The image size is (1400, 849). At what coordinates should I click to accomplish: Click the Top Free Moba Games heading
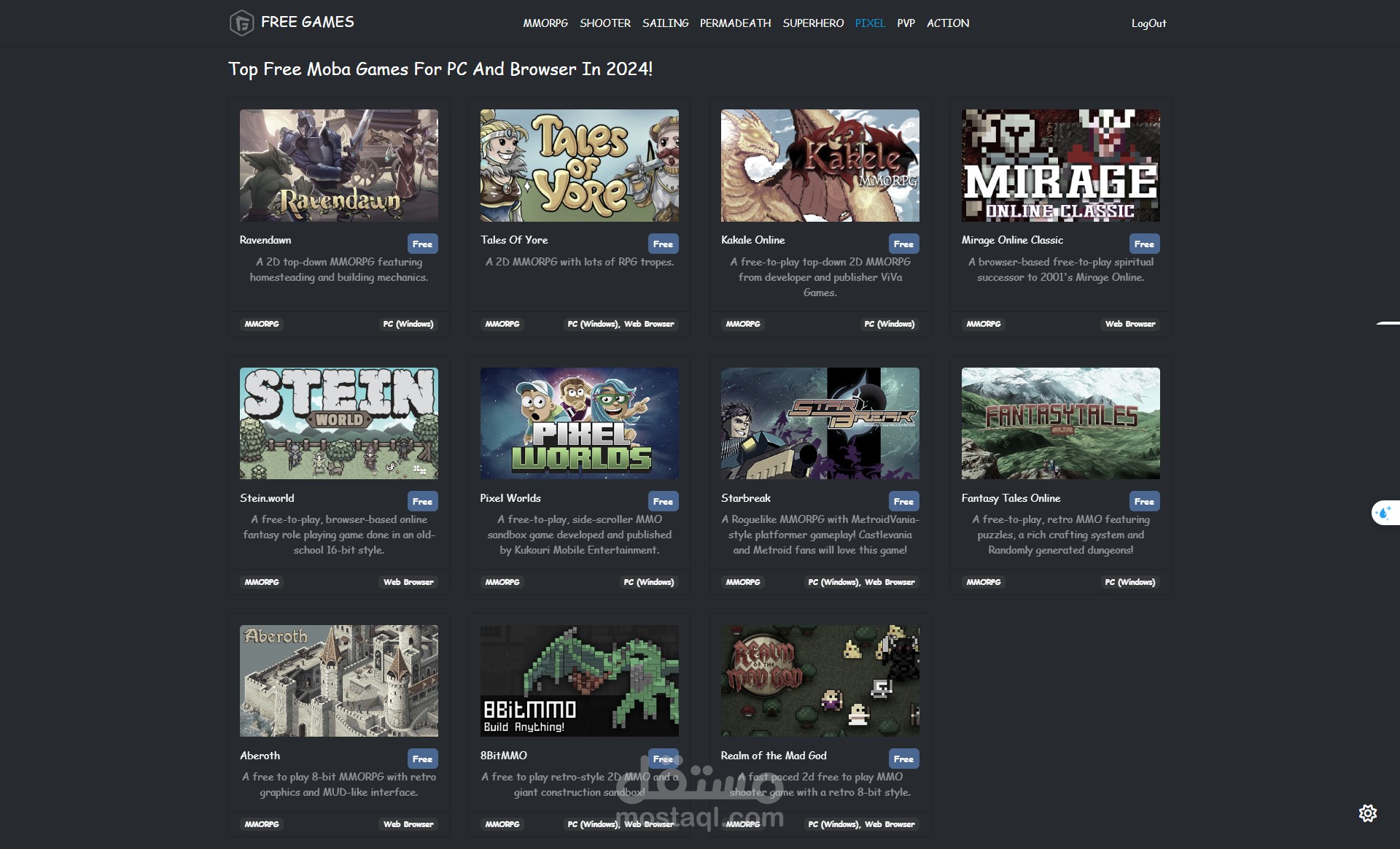tap(440, 69)
